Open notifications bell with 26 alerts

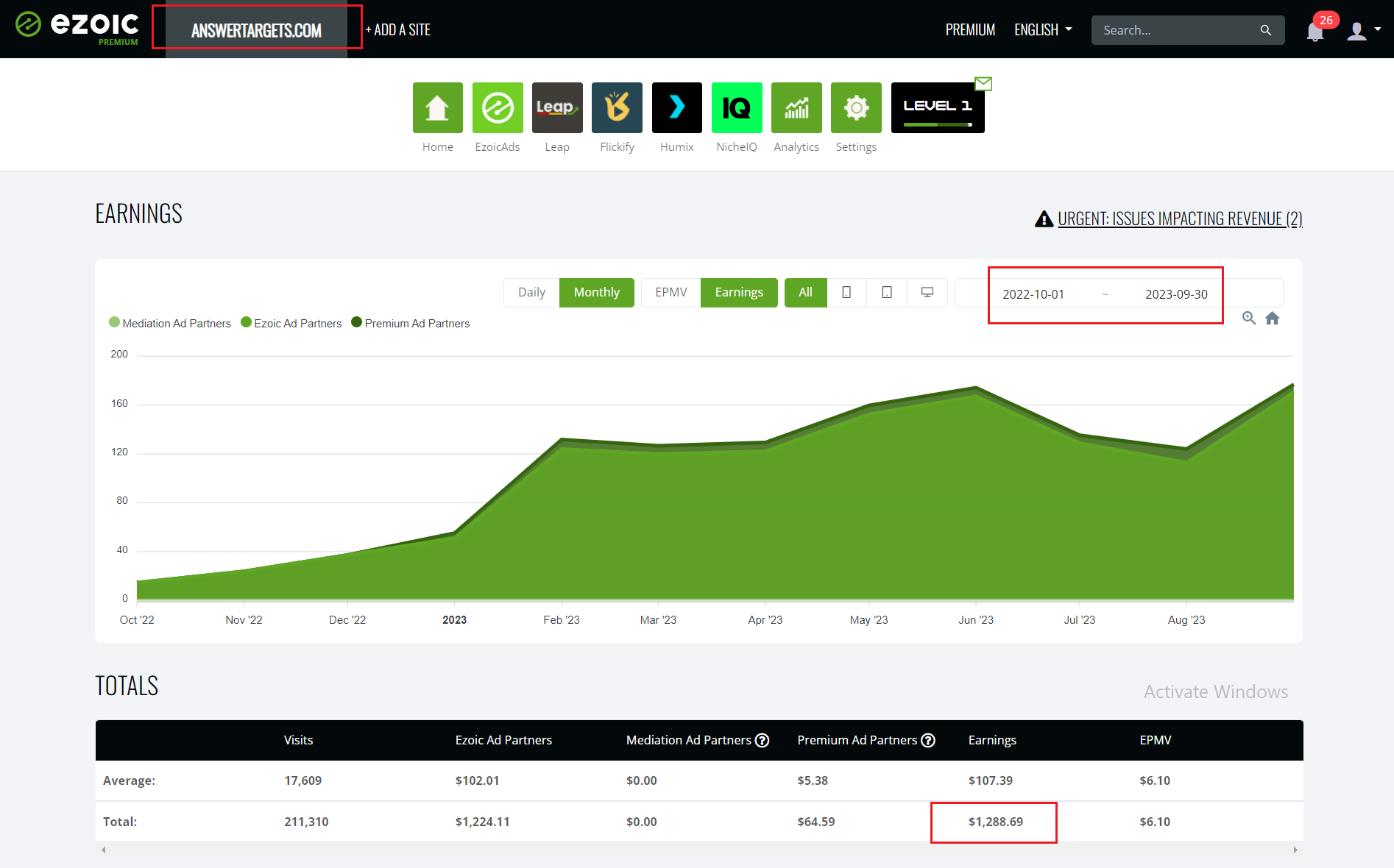click(1316, 31)
